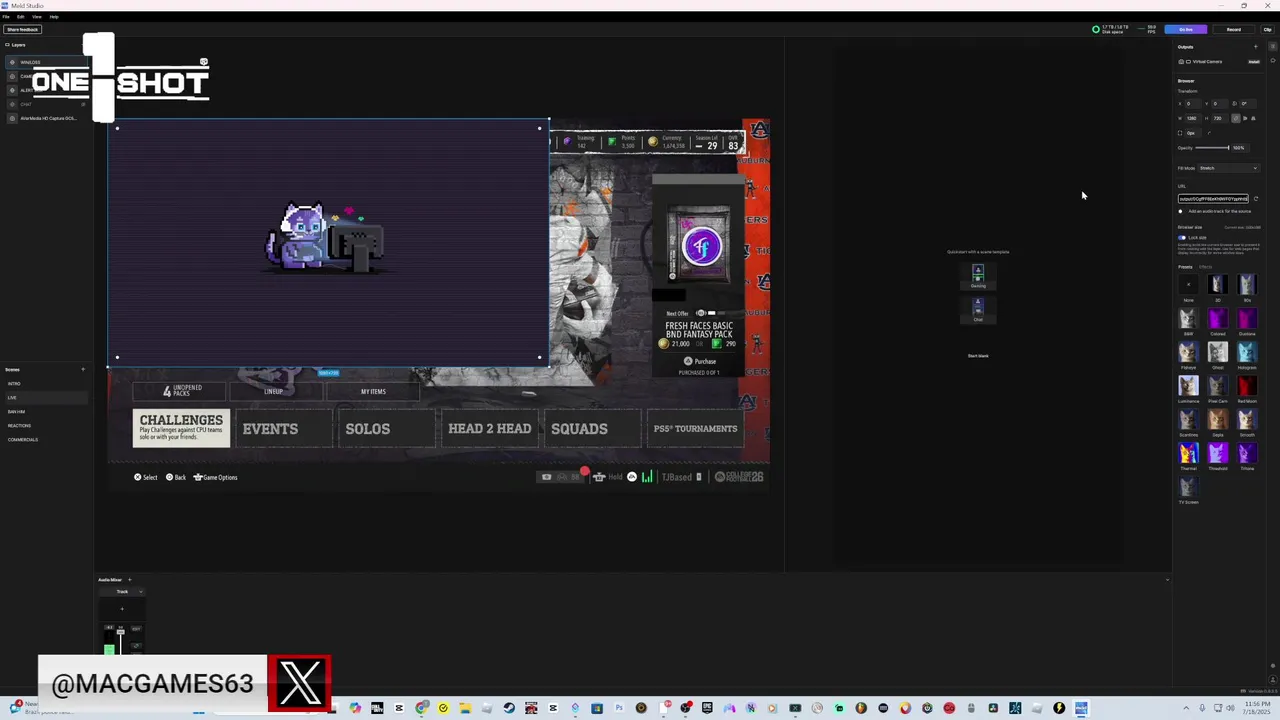The image size is (1280, 720).
Task: Click the Height field
Action: (1221, 118)
